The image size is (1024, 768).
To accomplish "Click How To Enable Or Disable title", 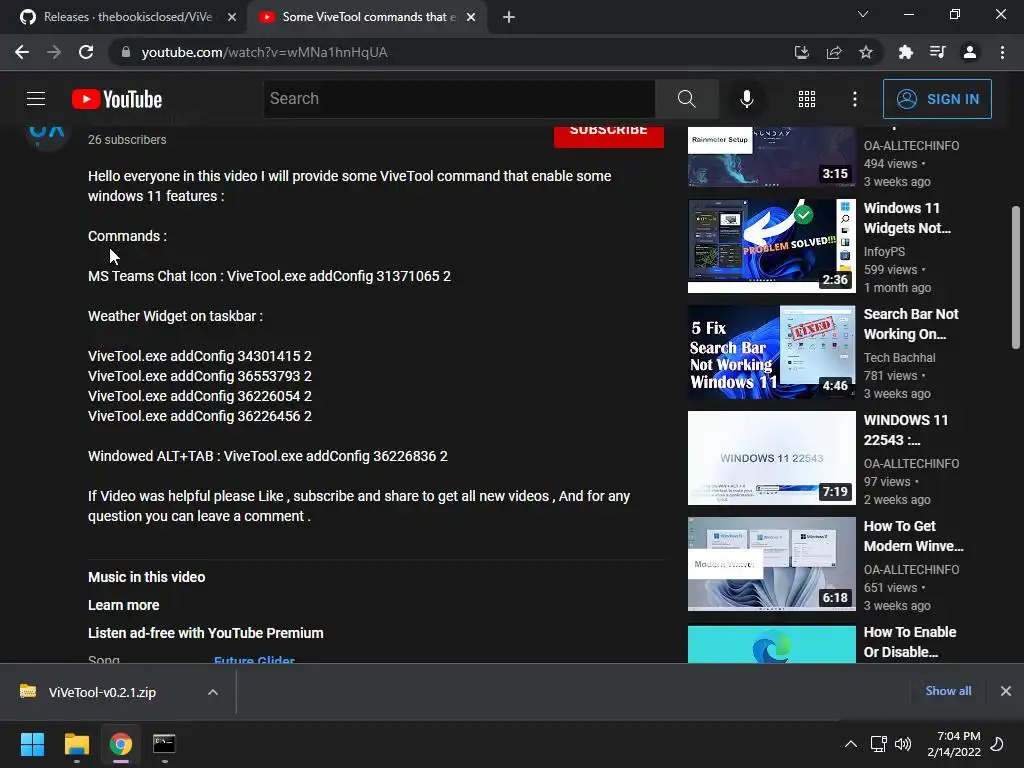I will (x=910, y=642).
